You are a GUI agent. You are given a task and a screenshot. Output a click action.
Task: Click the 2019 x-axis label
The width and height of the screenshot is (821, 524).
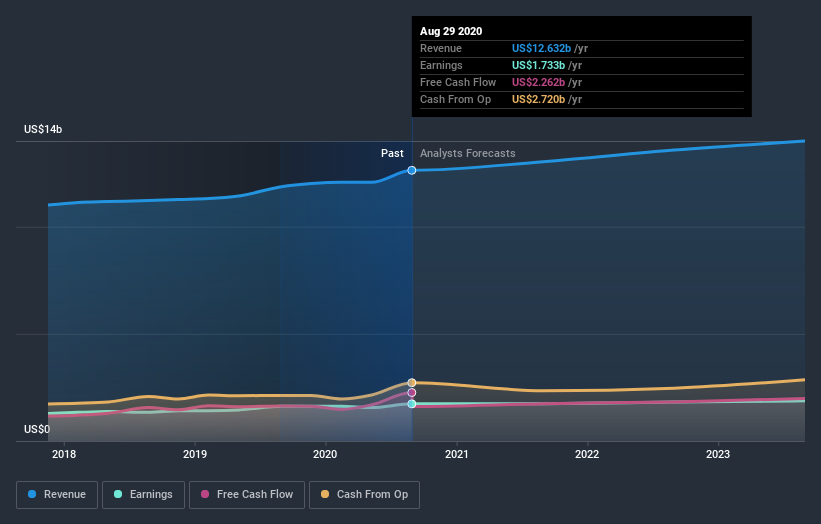pyautogui.click(x=195, y=454)
